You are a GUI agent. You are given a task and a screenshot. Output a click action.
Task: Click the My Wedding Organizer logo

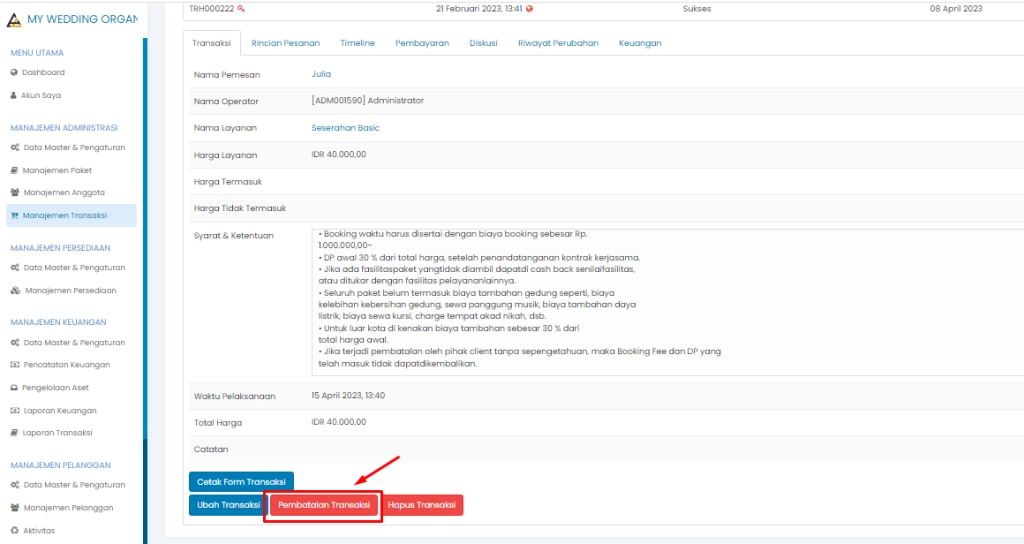(x=13, y=20)
